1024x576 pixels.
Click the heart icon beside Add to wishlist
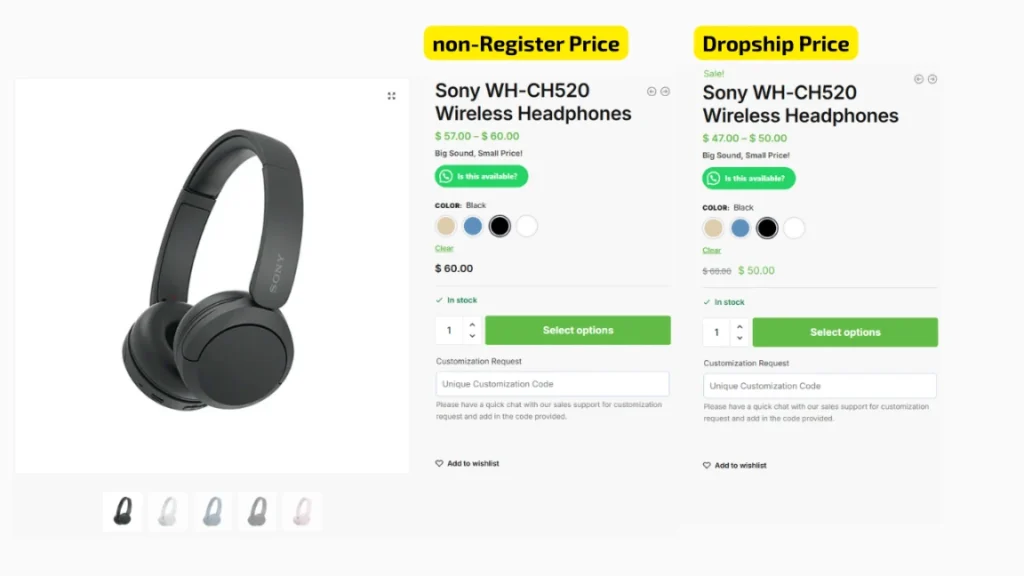point(438,463)
